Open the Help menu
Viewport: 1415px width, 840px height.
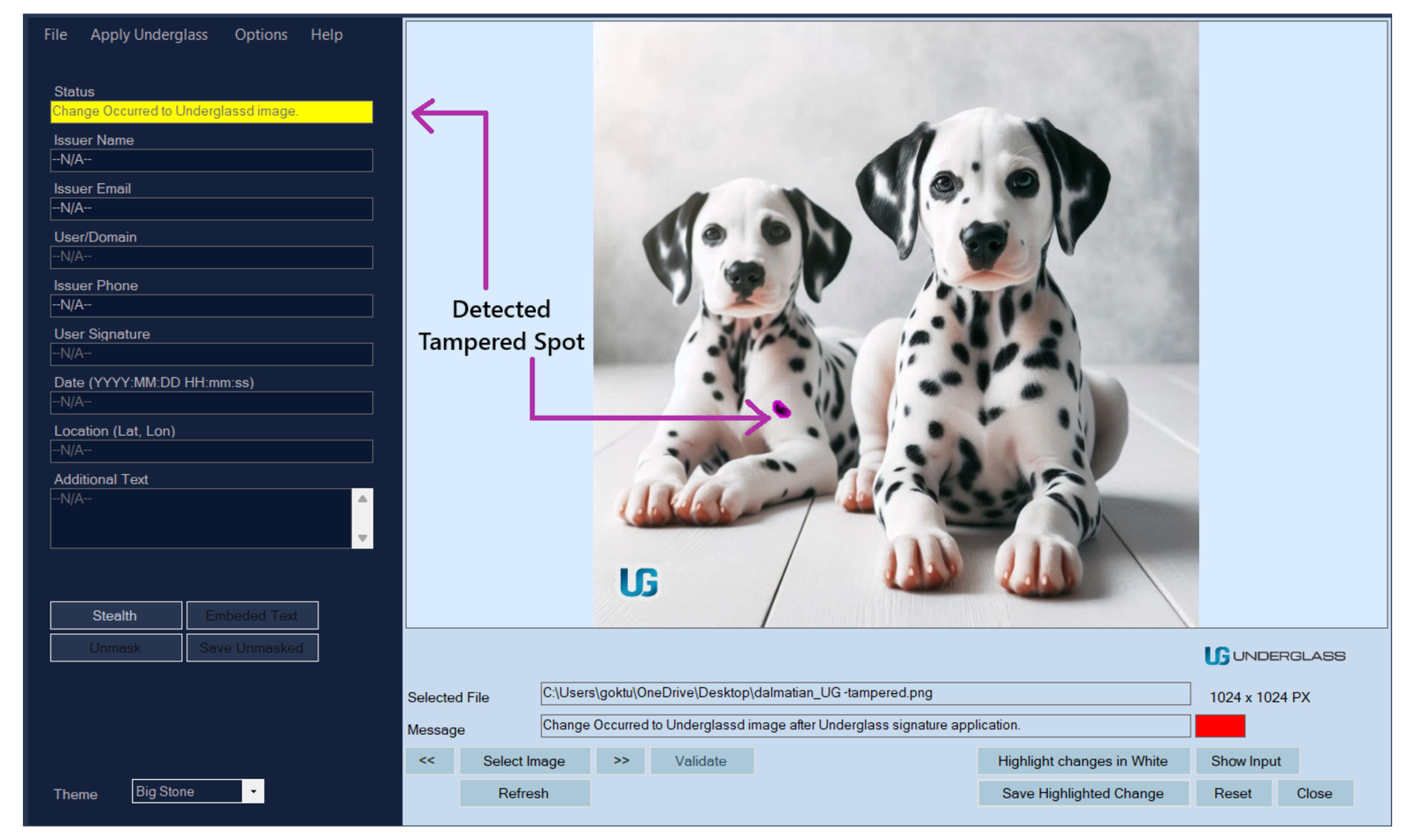(x=326, y=34)
